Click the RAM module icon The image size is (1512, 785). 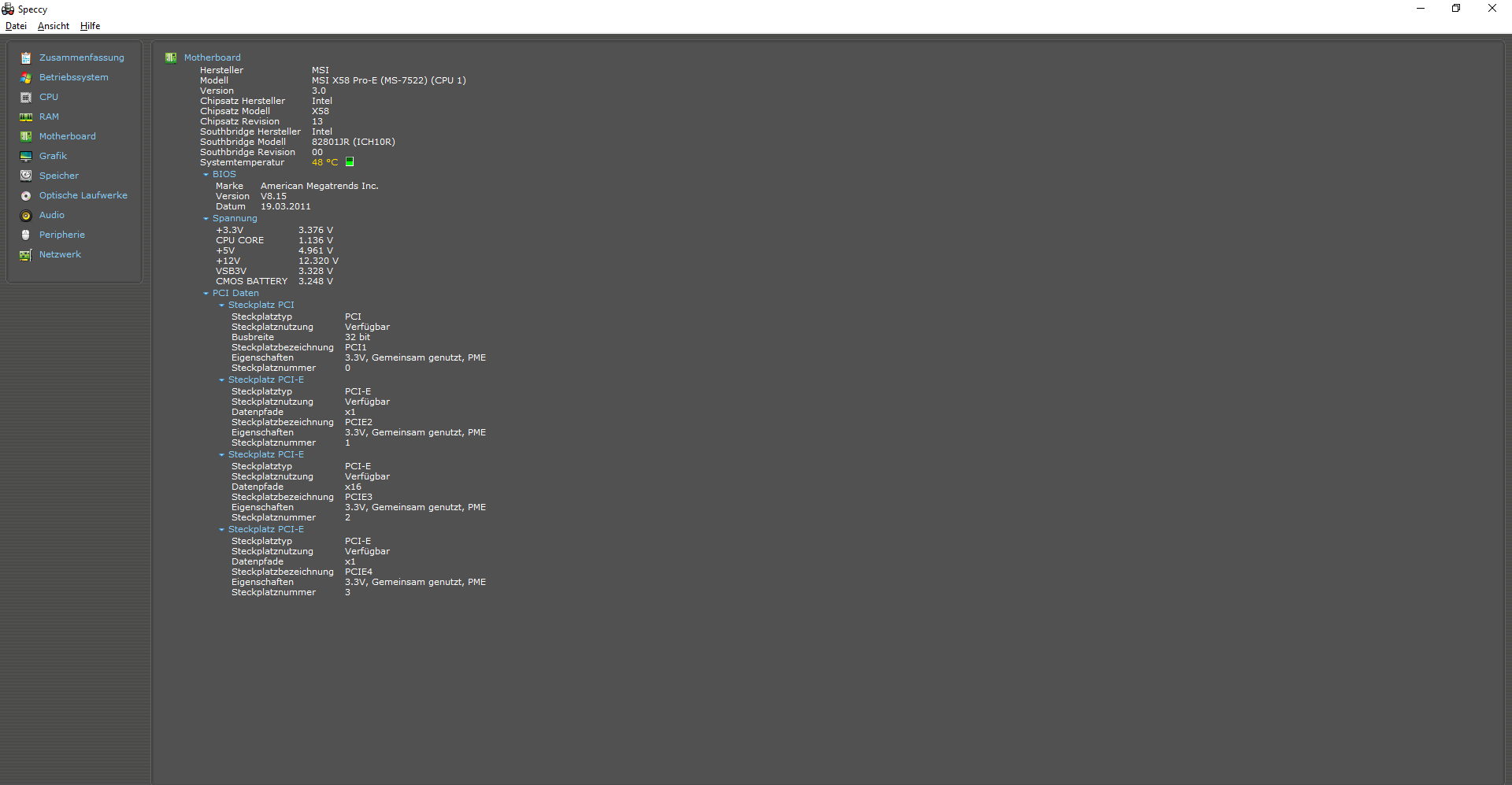tap(26, 117)
